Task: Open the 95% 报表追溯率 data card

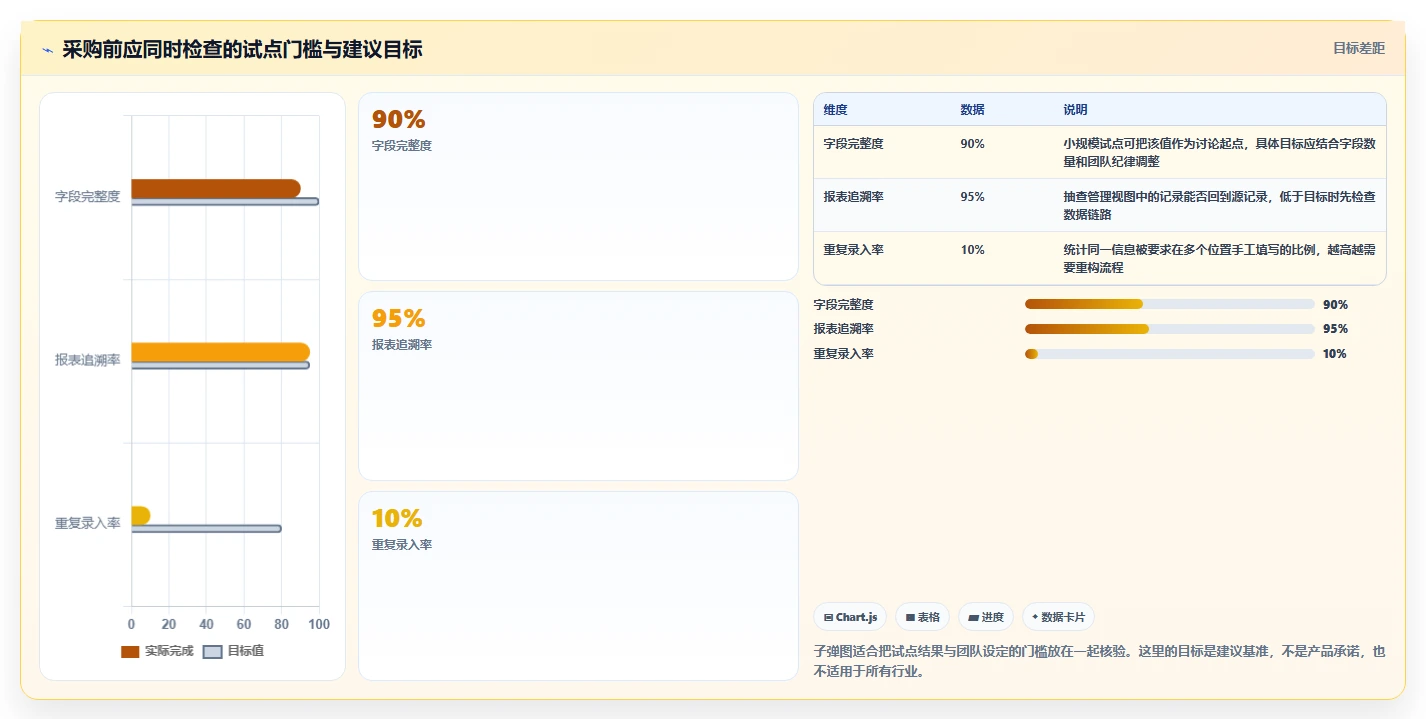Action: pos(578,386)
